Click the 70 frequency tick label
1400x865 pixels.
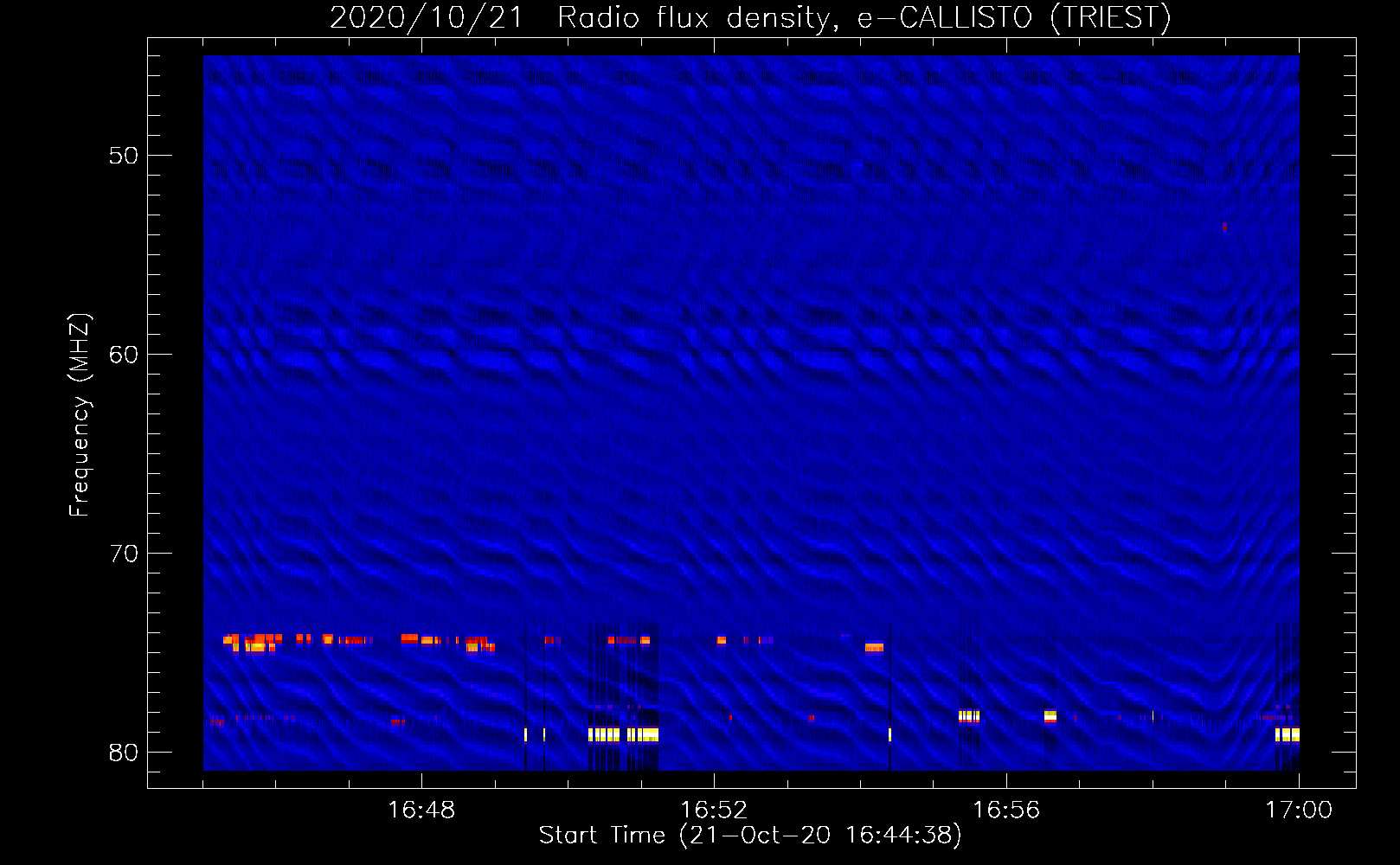tap(124, 554)
